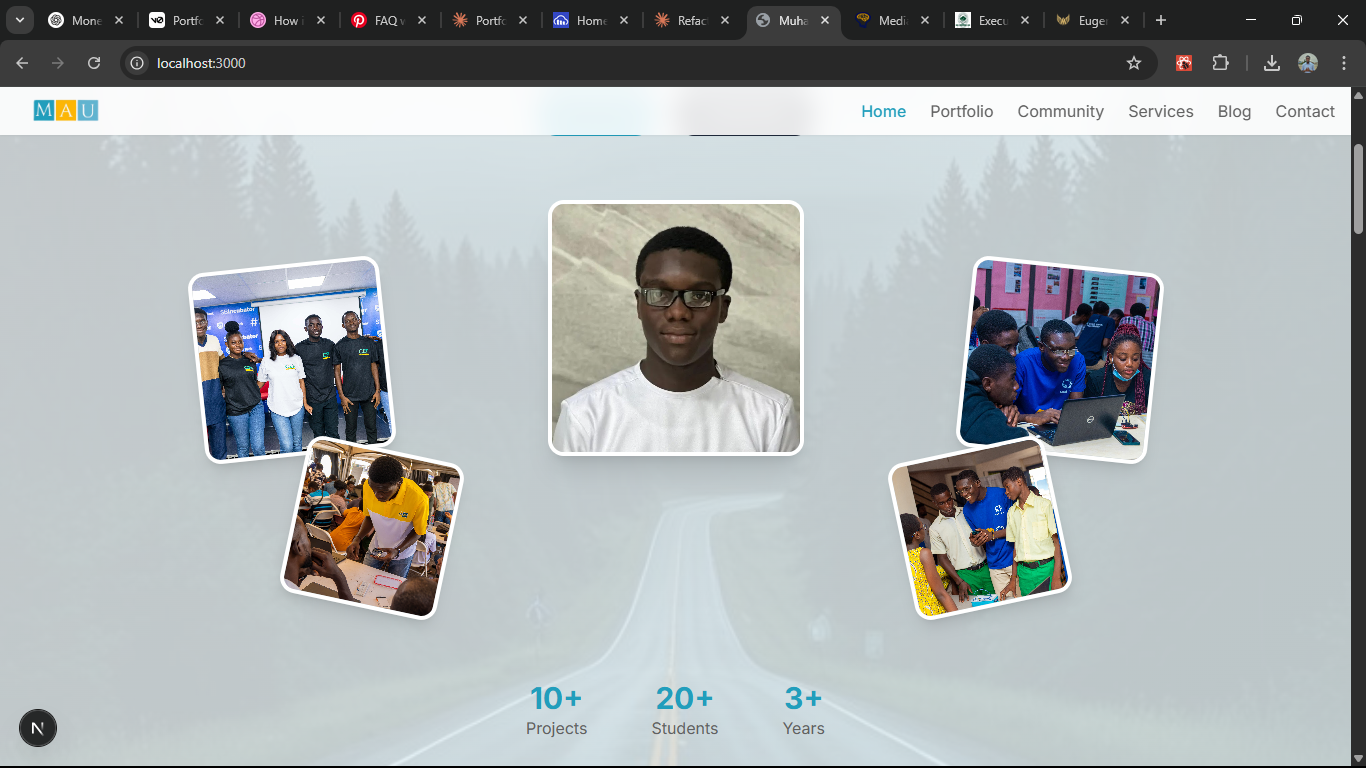Viewport: 1366px width, 768px height.
Task: View site information icon in address bar
Action: (135, 62)
